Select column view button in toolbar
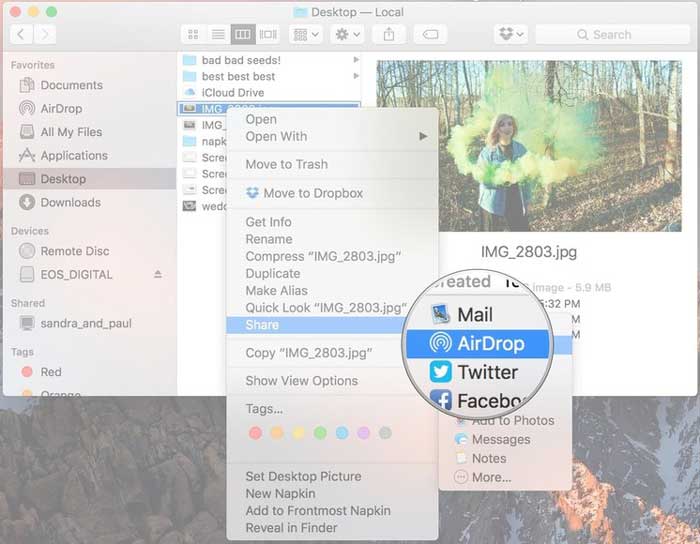 [x=243, y=34]
